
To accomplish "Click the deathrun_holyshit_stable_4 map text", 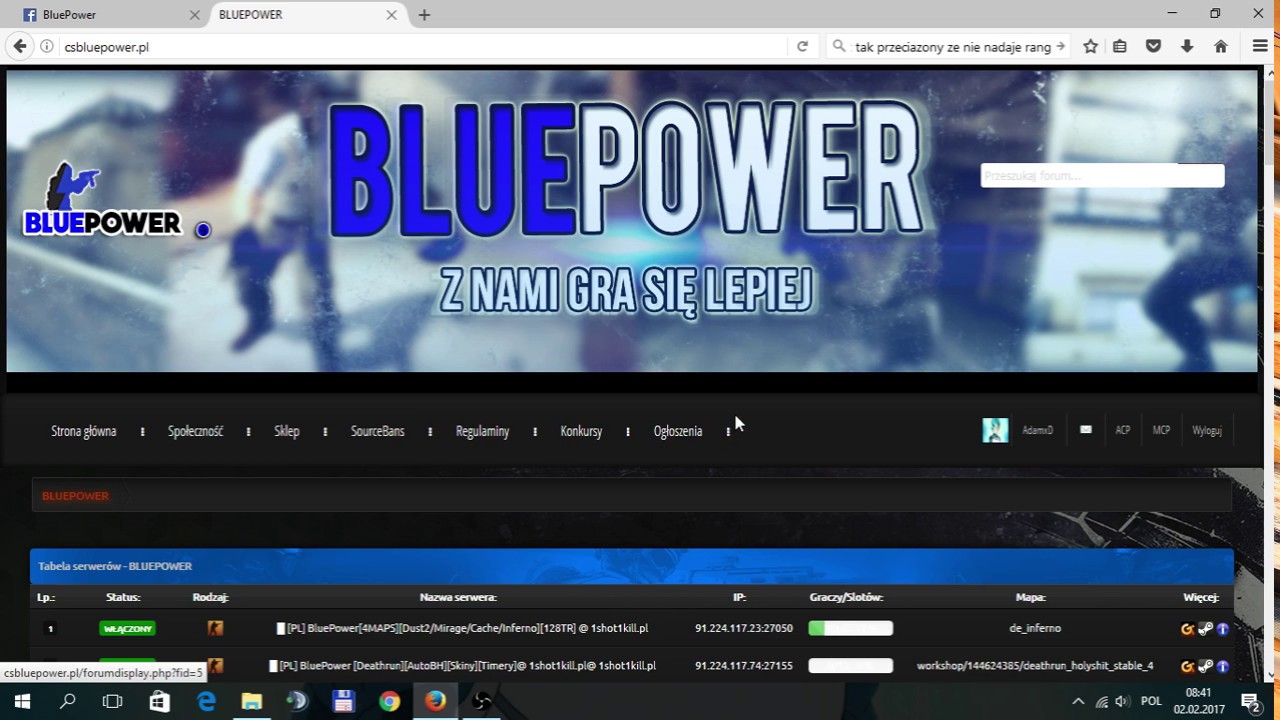I will coord(1035,665).
